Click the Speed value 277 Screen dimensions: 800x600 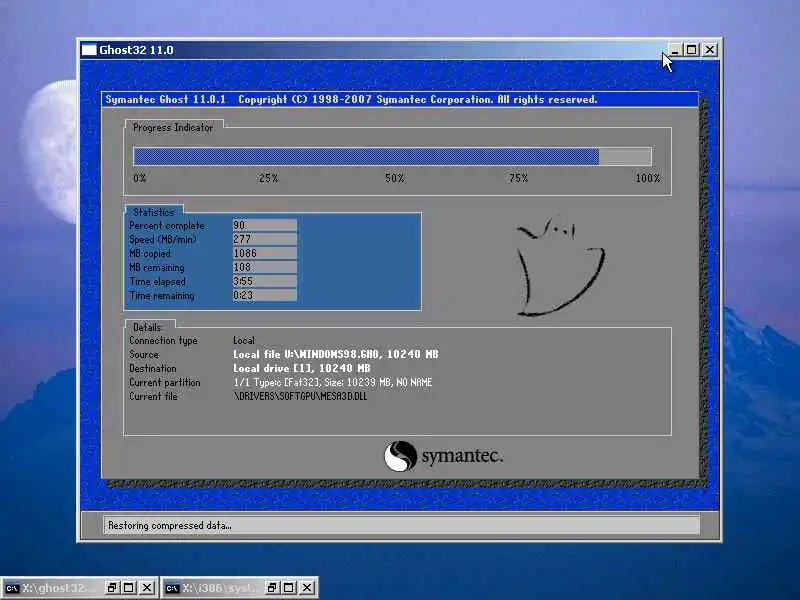[264, 239]
